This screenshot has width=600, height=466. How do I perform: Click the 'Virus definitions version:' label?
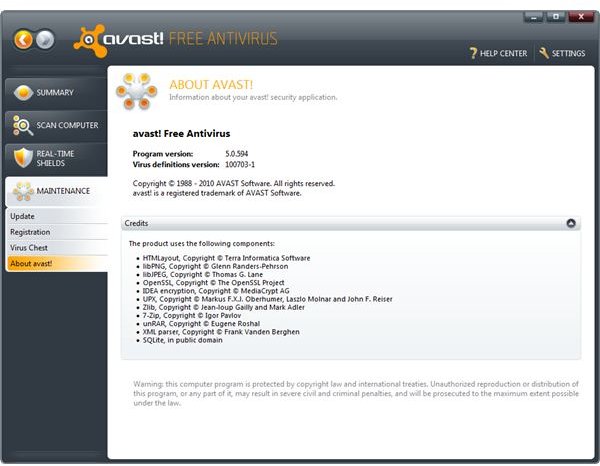[x=176, y=165]
